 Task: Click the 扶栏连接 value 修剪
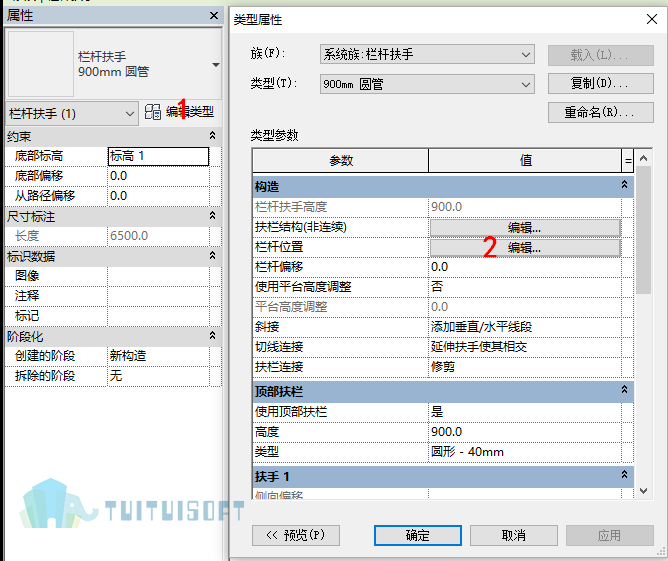click(525, 367)
